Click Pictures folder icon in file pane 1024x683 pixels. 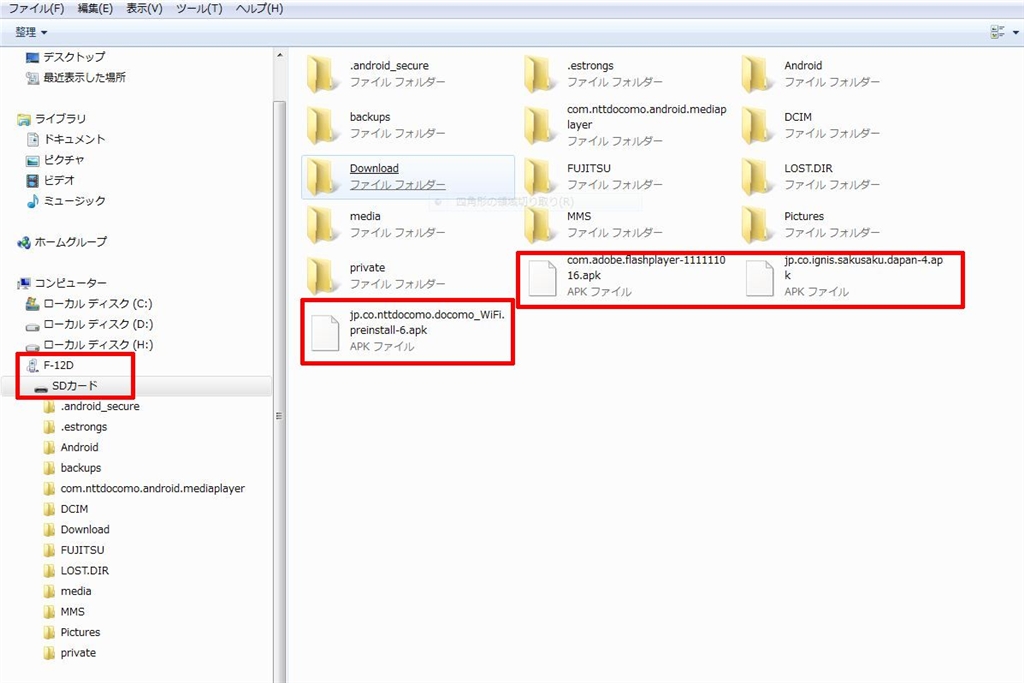pyautogui.click(x=758, y=225)
